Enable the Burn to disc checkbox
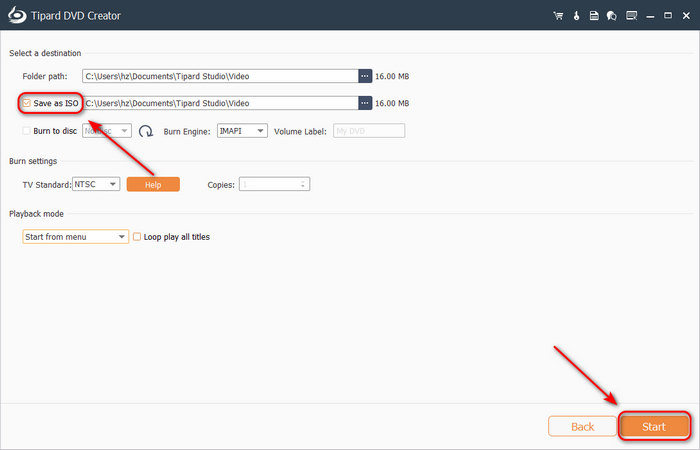This screenshot has width=700, height=450. (26, 131)
